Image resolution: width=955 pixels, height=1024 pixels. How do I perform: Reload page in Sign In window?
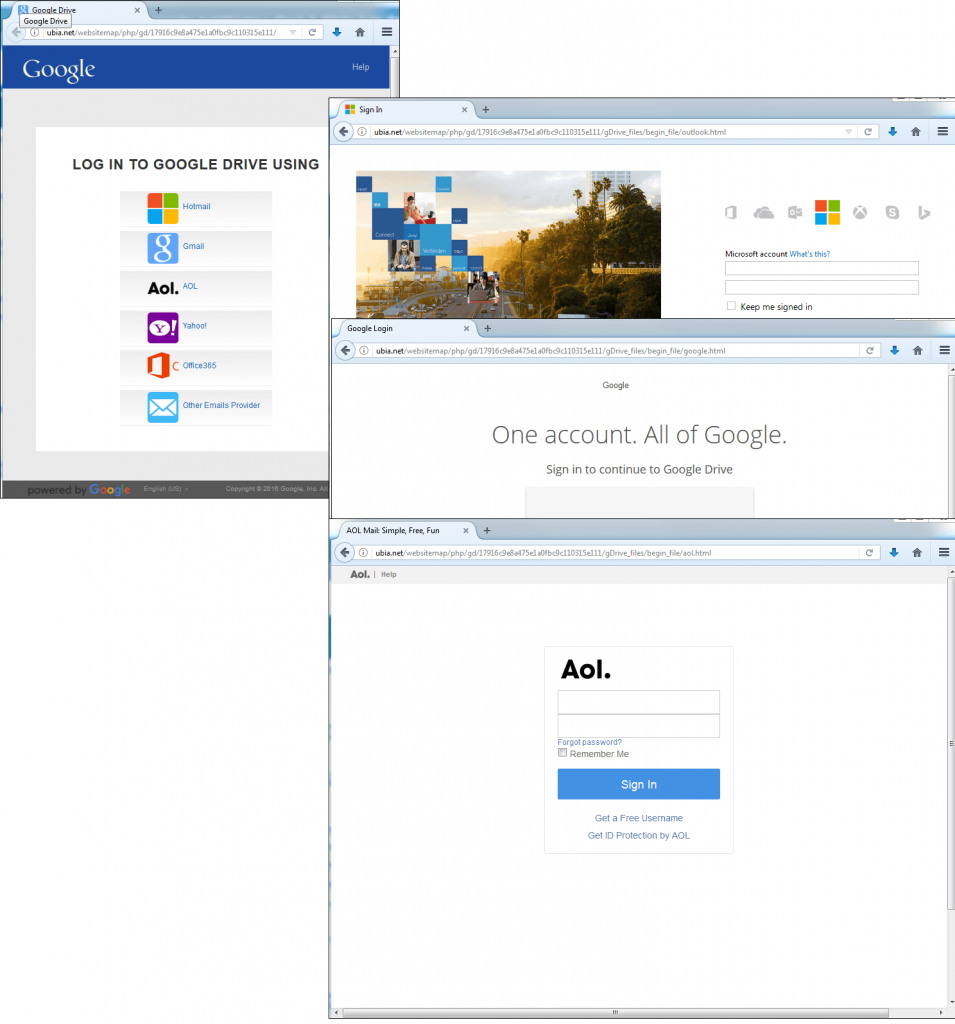[868, 132]
